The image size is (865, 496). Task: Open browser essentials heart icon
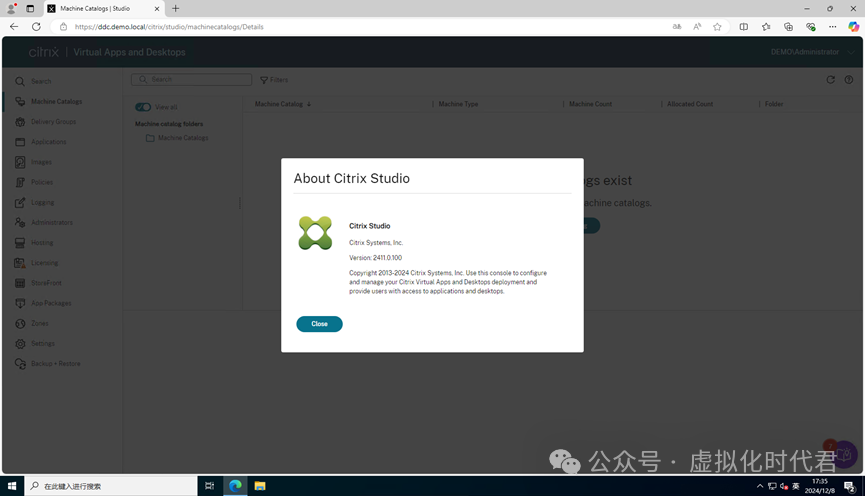[x=810, y=26]
